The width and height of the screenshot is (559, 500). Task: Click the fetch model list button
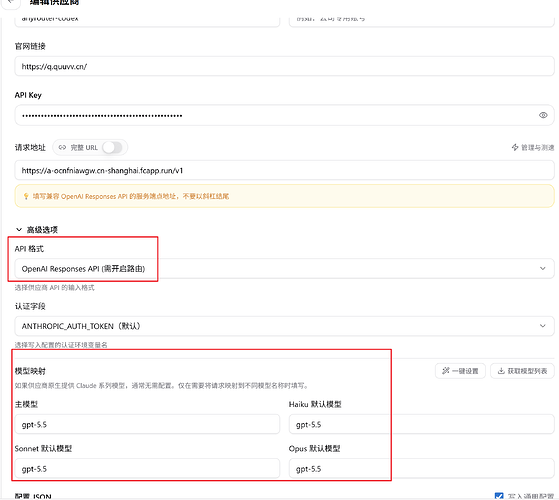[522, 371]
